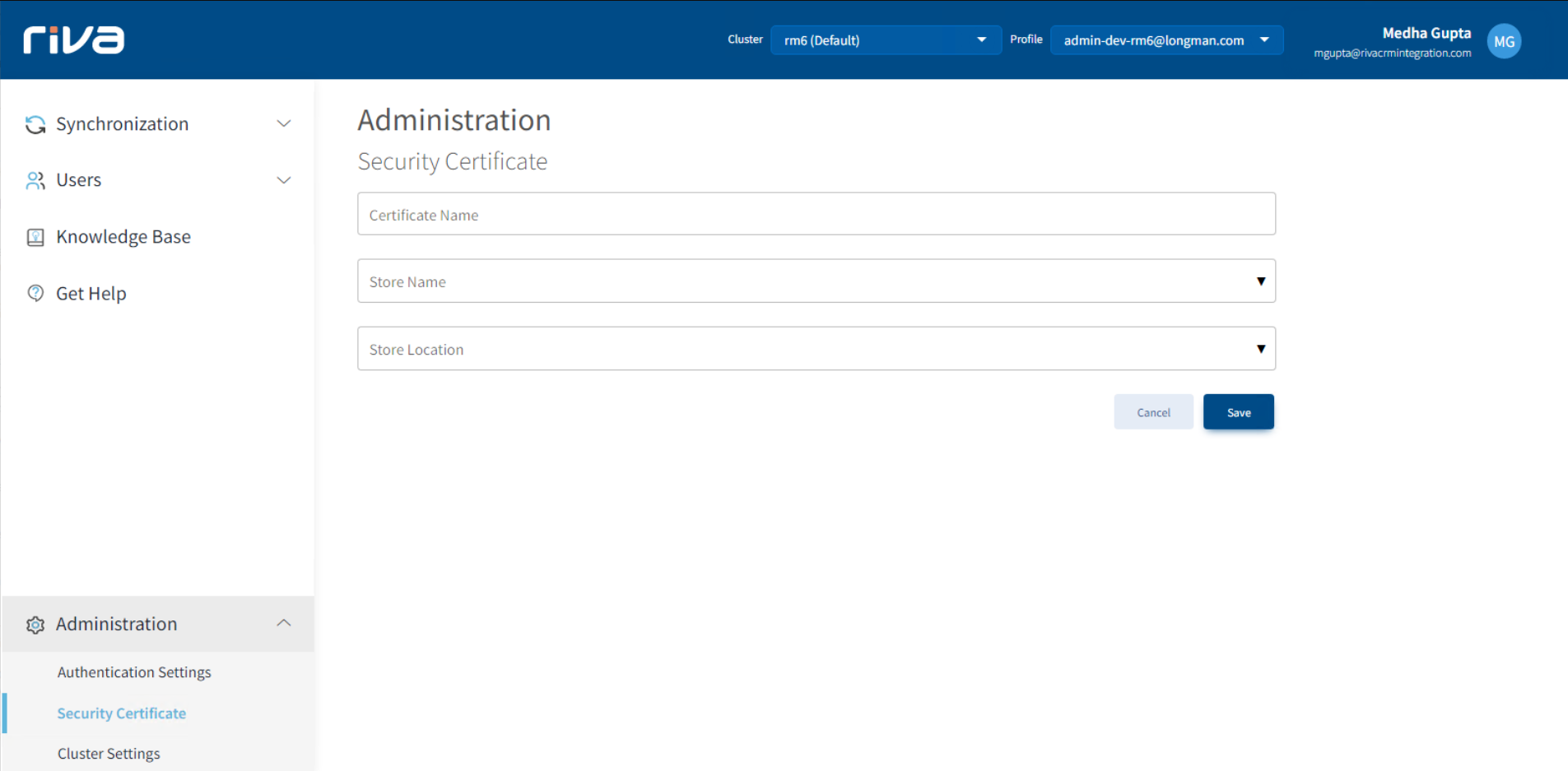Click the Get Help question icon
The height and width of the screenshot is (771, 1568).
pyautogui.click(x=35, y=293)
